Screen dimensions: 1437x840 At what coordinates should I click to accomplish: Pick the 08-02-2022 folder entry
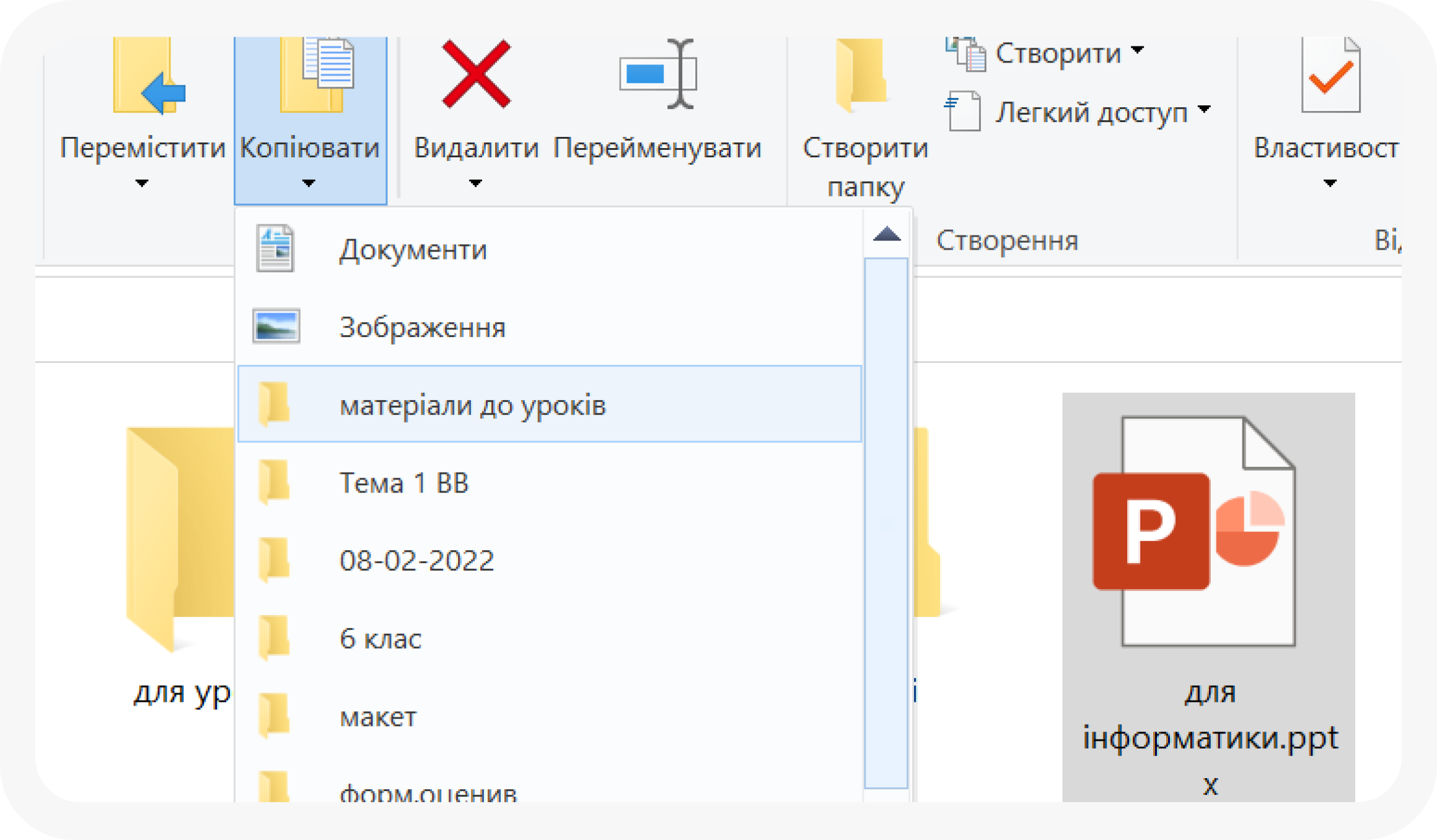[416, 561]
